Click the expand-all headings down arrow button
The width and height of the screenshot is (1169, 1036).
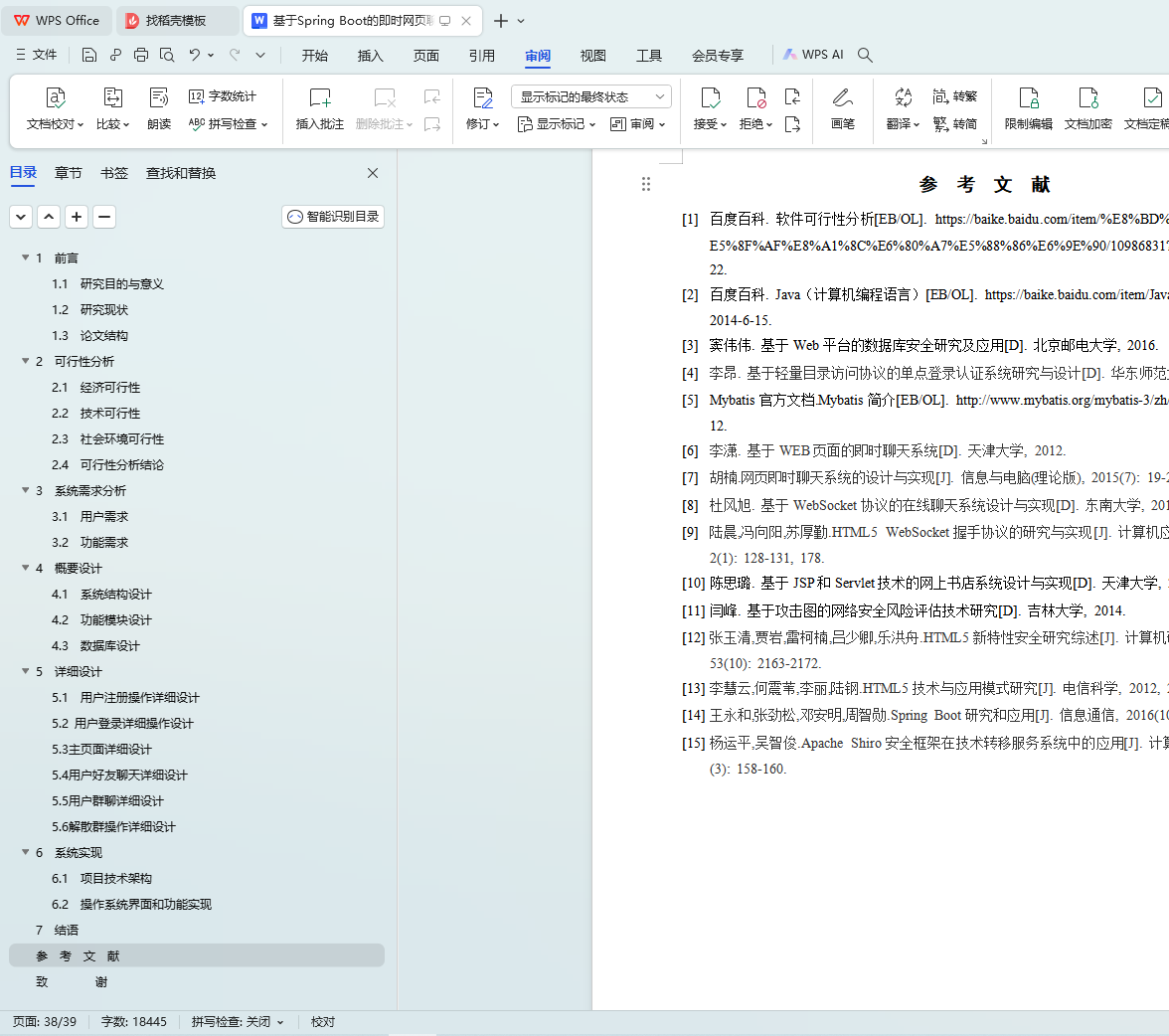tap(21, 217)
